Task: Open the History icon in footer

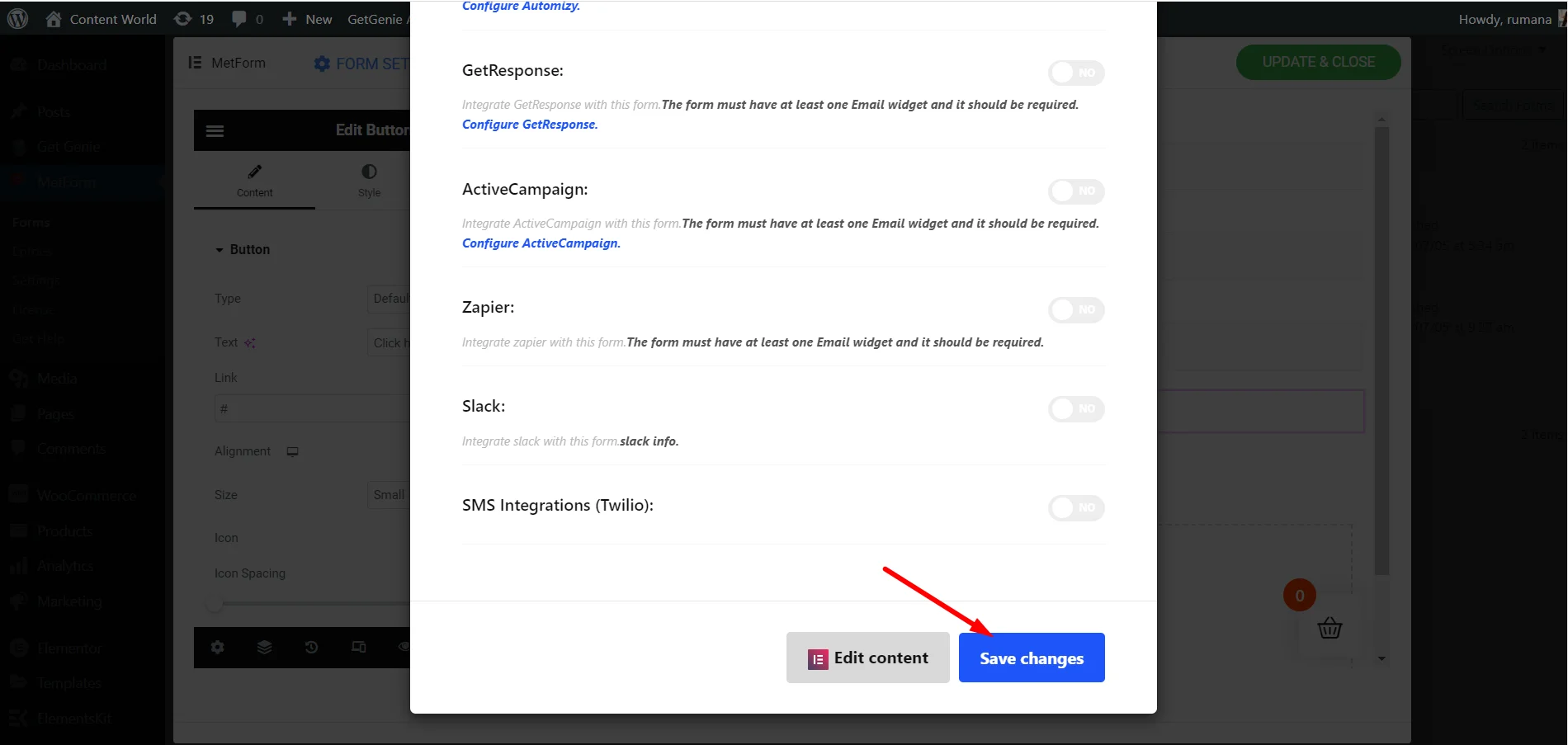Action: click(x=311, y=648)
